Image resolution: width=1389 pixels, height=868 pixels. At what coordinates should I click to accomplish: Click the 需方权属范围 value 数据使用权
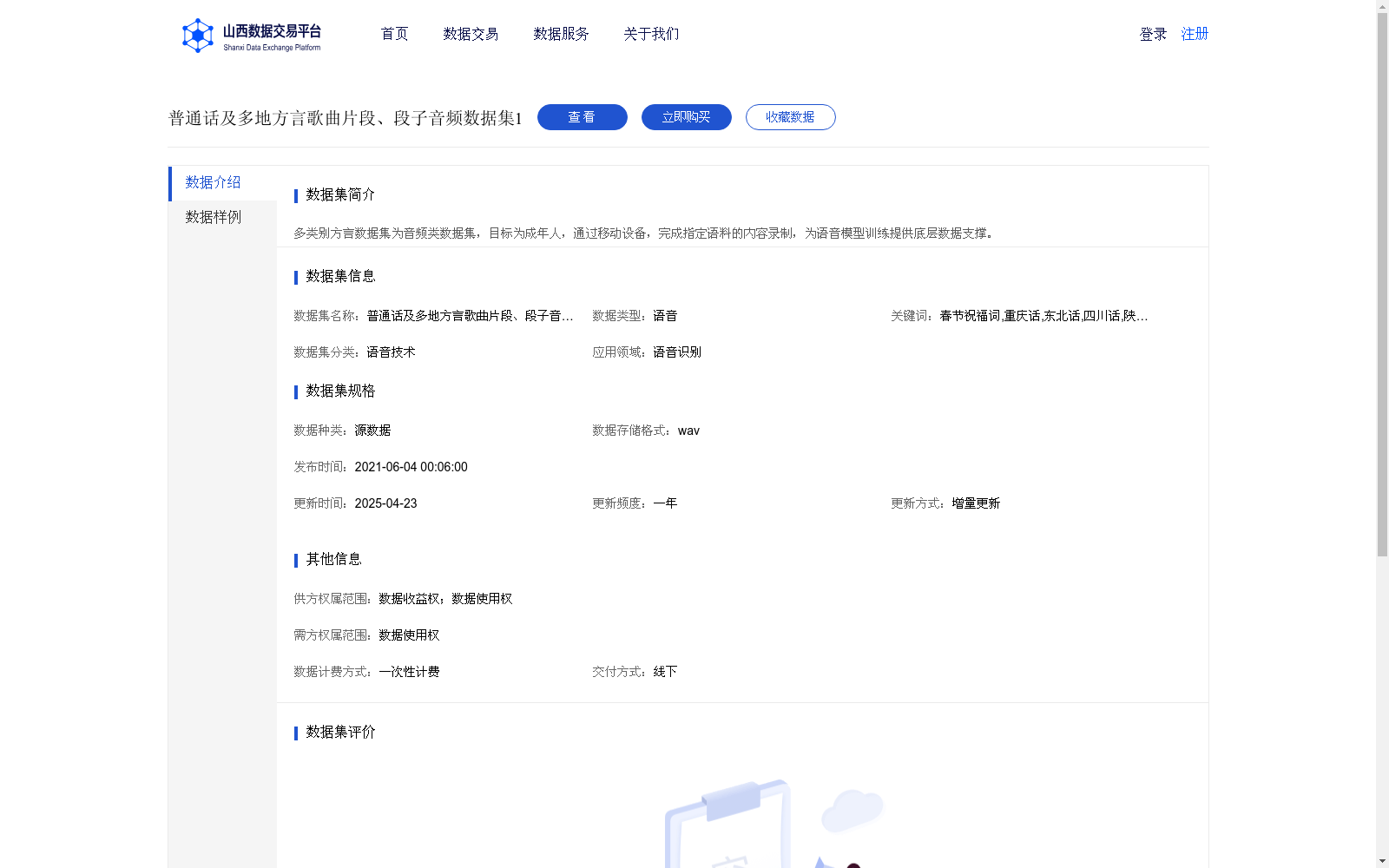point(409,635)
